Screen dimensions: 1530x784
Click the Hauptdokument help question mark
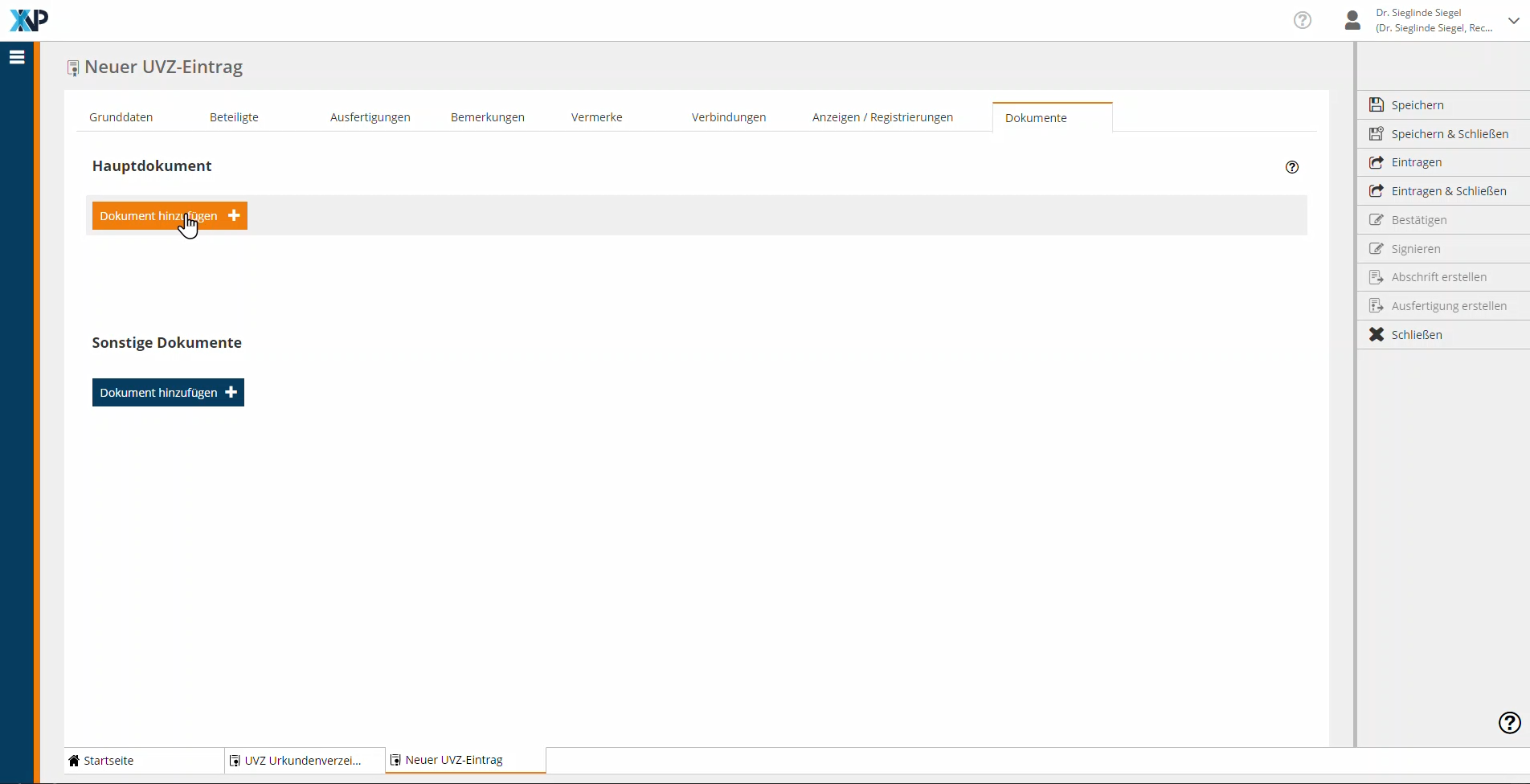[x=1291, y=167]
